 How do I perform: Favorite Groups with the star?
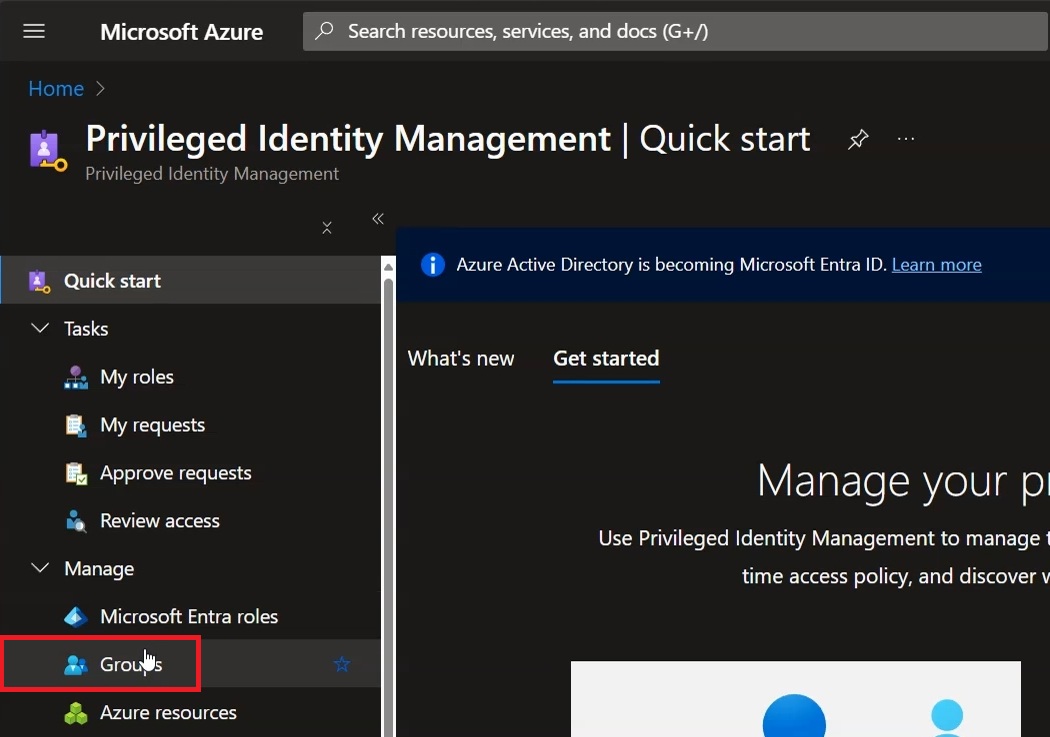click(342, 664)
